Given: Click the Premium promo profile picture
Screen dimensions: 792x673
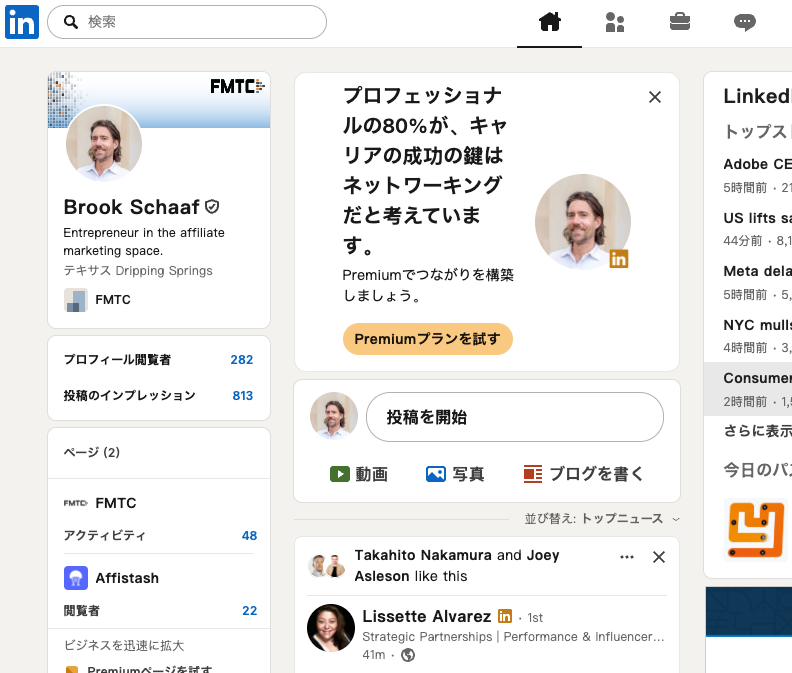Looking at the screenshot, I should pos(583,222).
